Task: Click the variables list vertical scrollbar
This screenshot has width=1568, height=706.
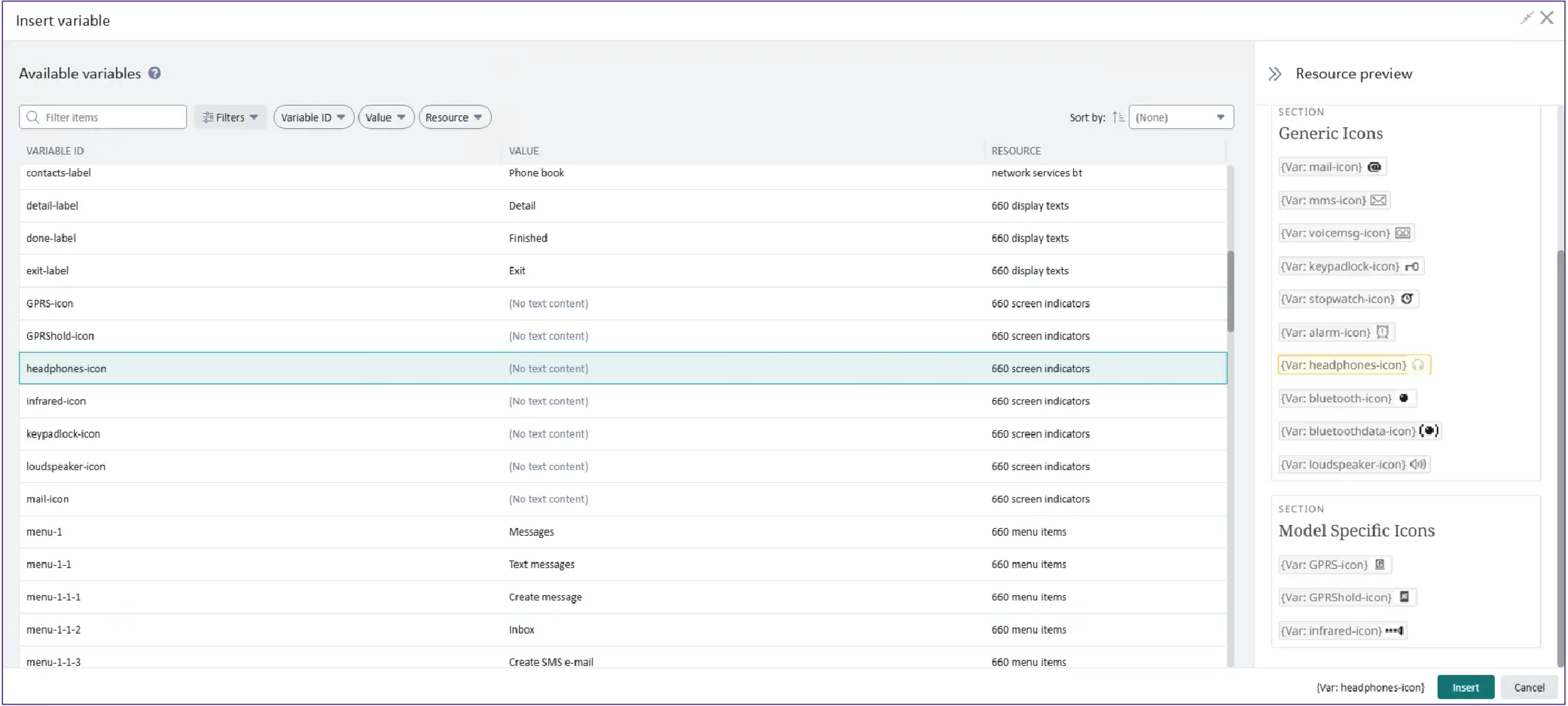Action: point(1231,291)
